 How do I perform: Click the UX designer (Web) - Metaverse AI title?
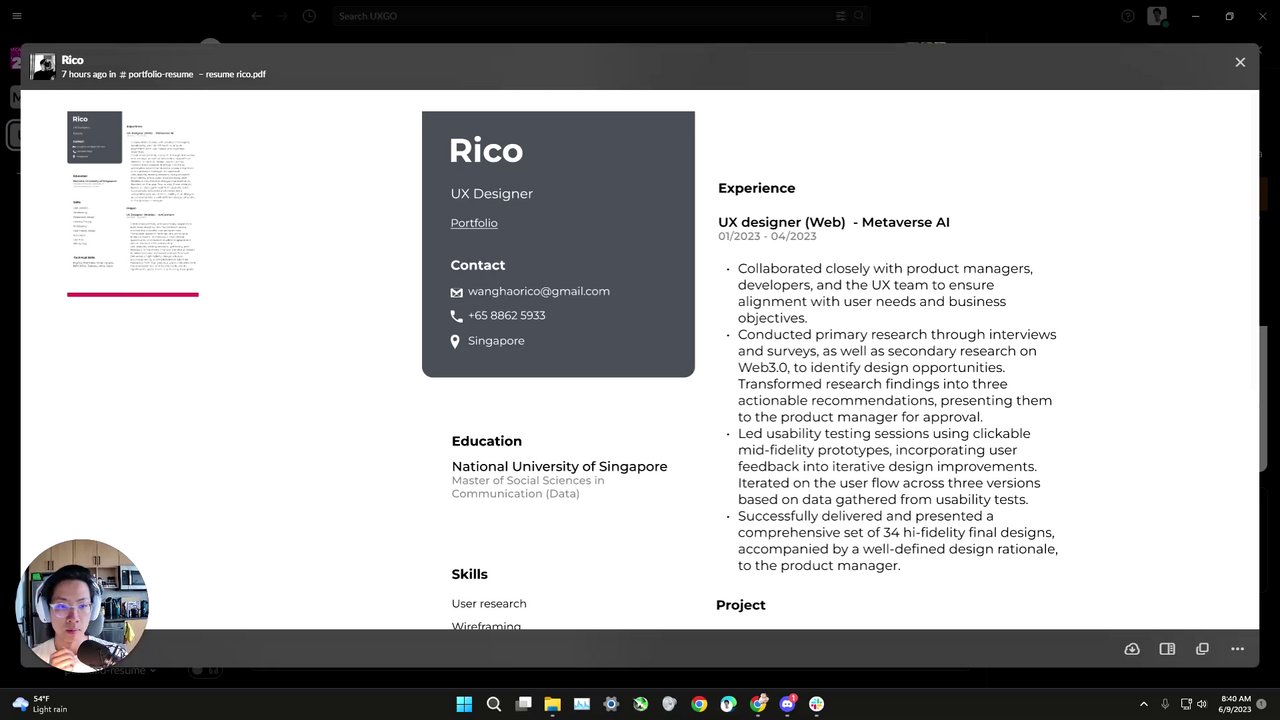tap(834, 222)
